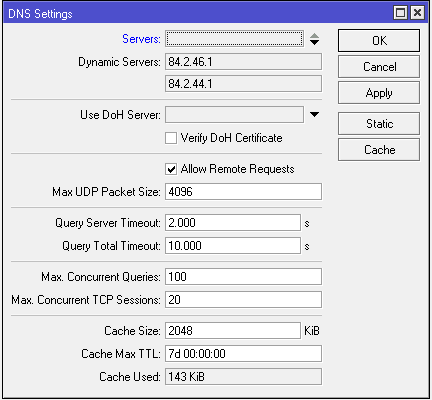Click OK to confirm DNS settings
Image resolution: width=432 pixels, height=400 pixels.
tap(379, 40)
